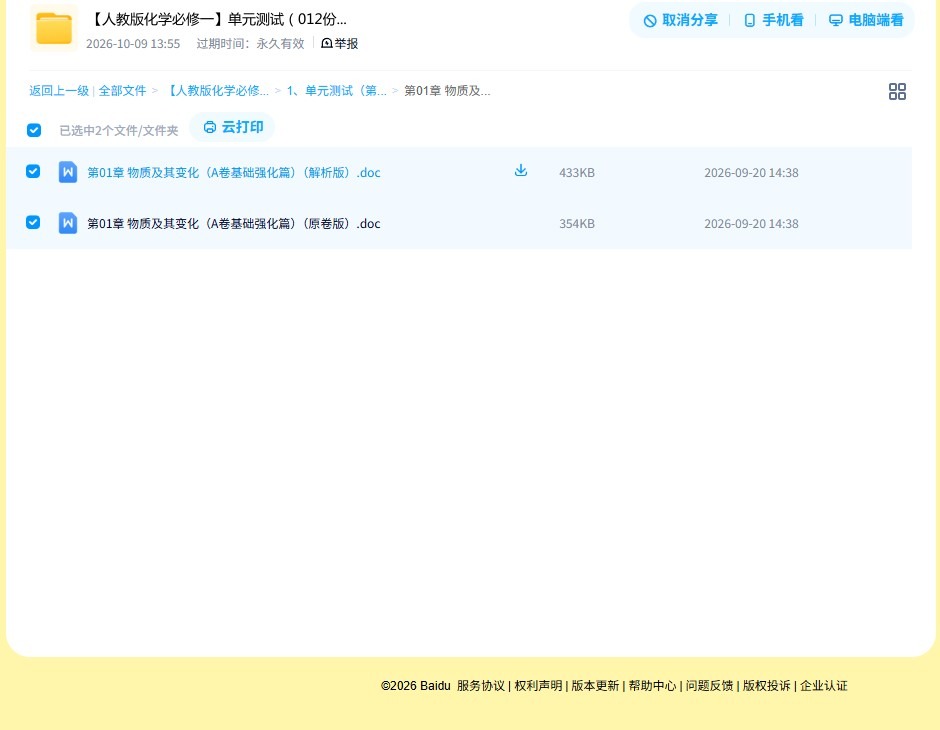Open 第01章 (原卷版).doc file name
This screenshot has width=940, height=730.
pos(234,224)
